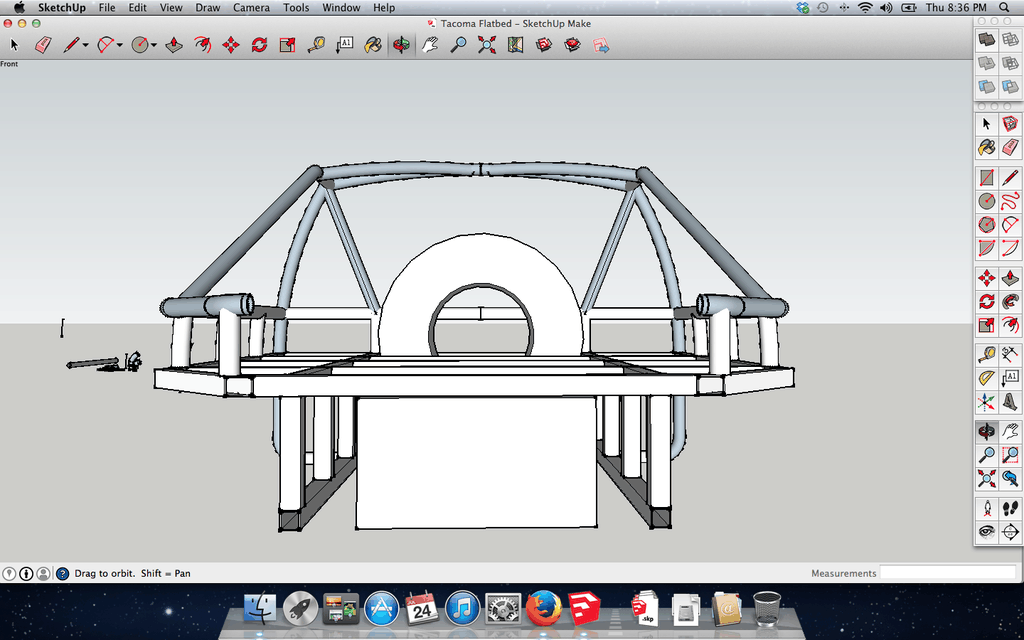
Task: Select the Axes tool
Action: 987,402
